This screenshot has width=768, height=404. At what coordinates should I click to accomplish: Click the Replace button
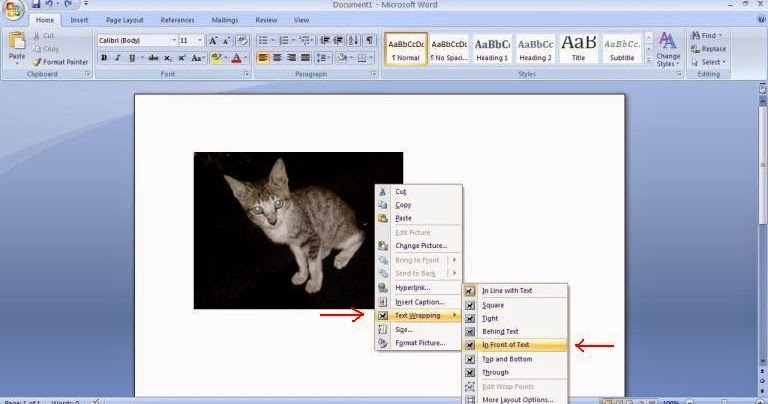[708, 49]
